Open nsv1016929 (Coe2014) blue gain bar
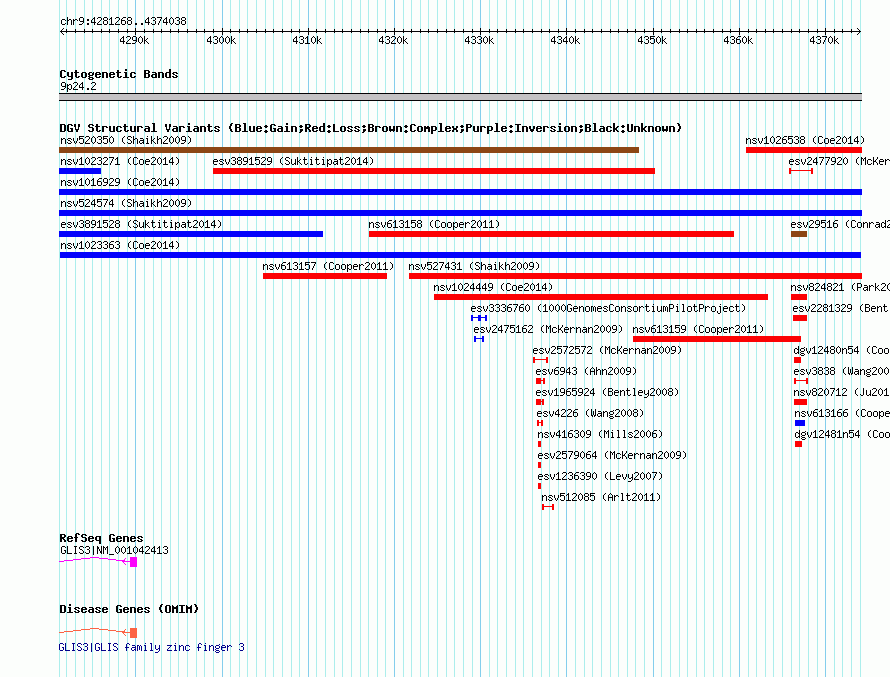The width and height of the screenshot is (890, 677). coord(460,192)
